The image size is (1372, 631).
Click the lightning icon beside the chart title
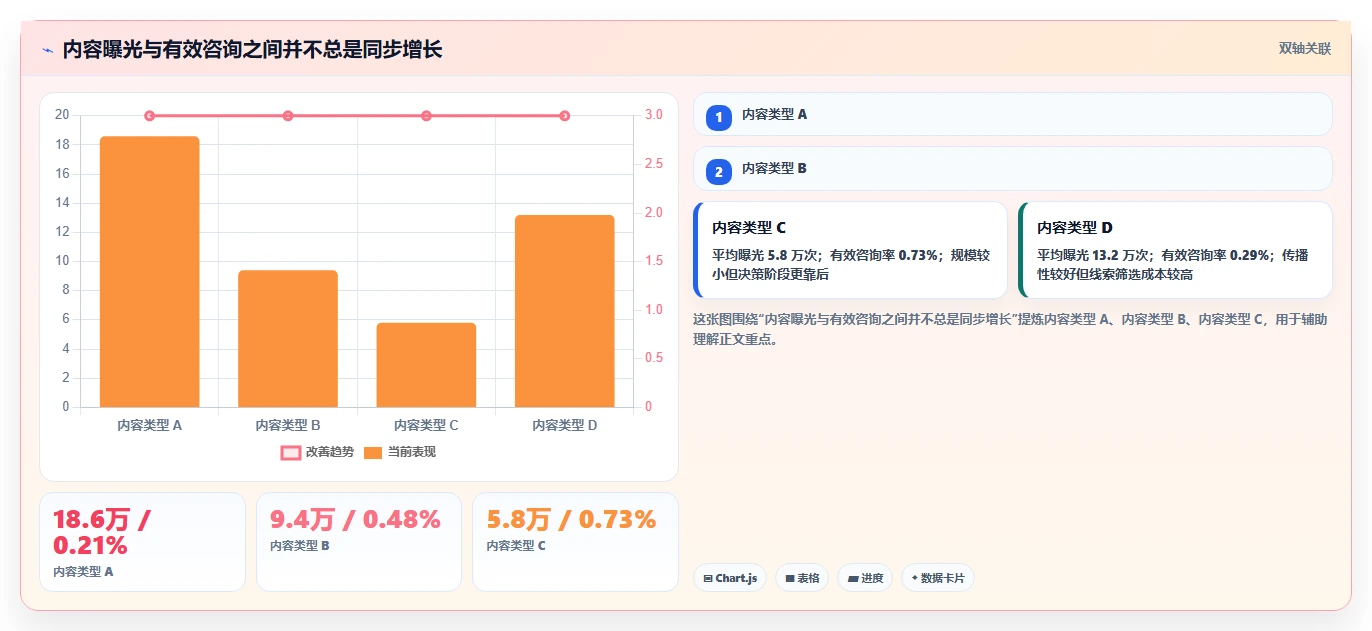coord(48,50)
